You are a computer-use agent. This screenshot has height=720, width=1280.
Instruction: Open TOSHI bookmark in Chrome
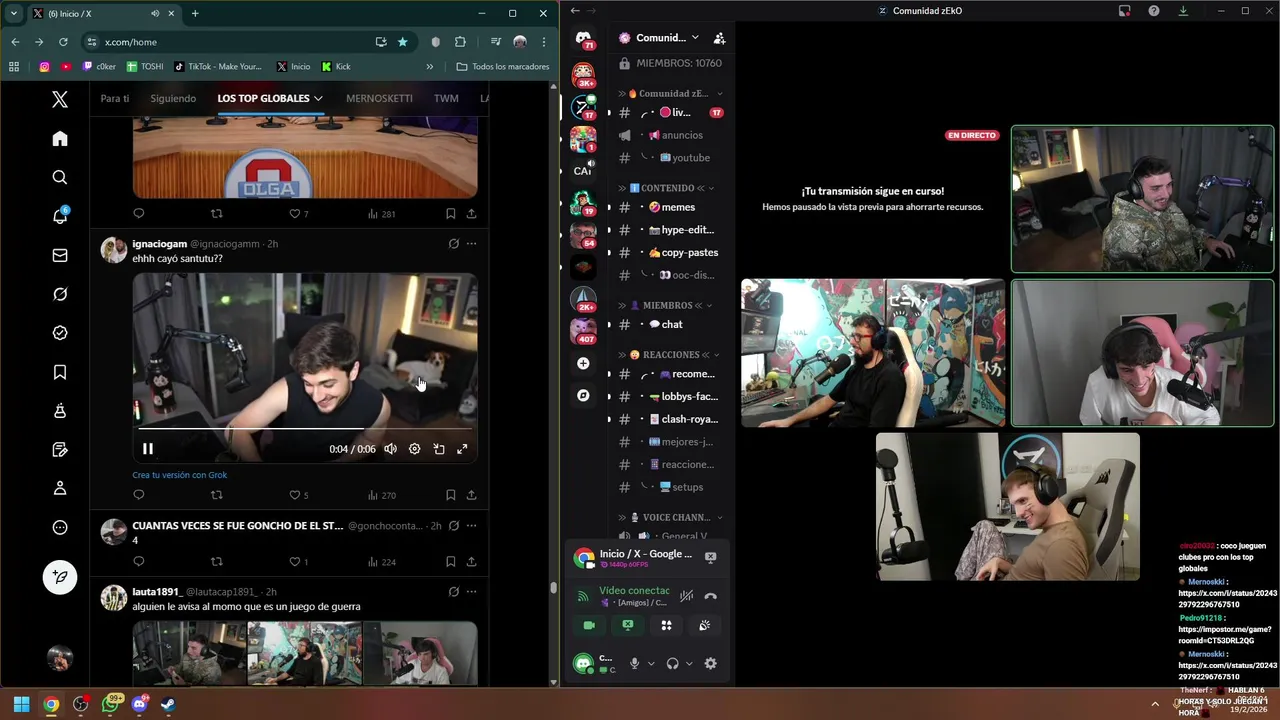tap(145, 67)
